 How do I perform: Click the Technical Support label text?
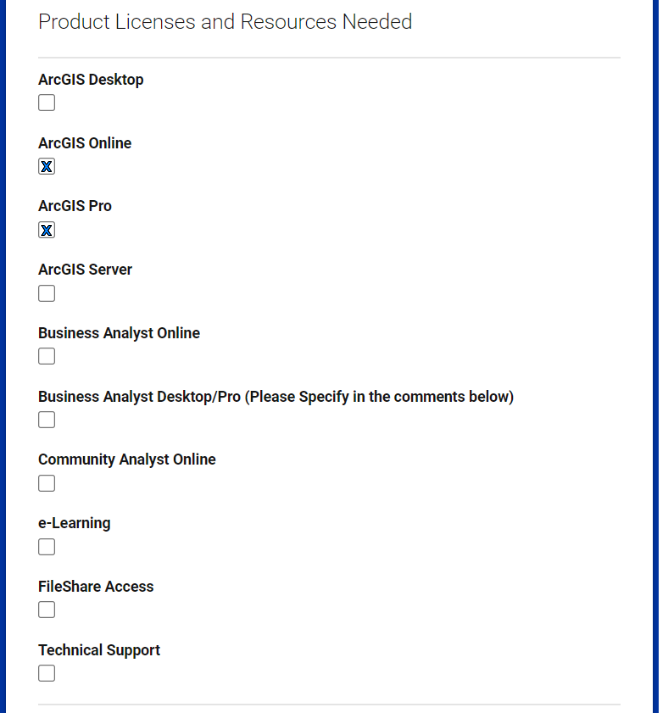pyautogui.click(x=99, y=650)
